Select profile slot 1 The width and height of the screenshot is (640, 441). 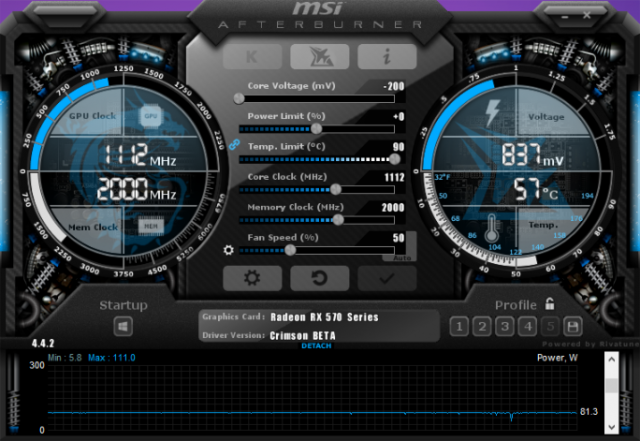pyautogui.click(x=458, y=326)
